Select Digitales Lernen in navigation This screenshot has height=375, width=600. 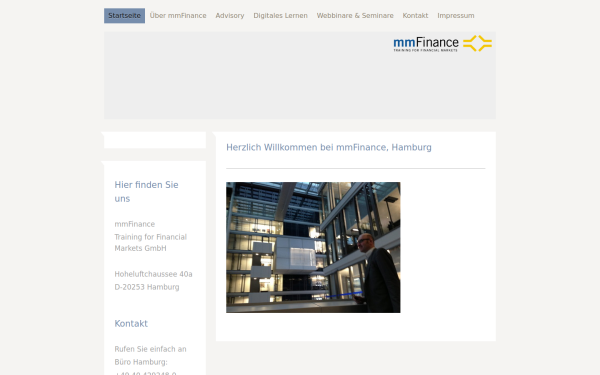point(280,16)
